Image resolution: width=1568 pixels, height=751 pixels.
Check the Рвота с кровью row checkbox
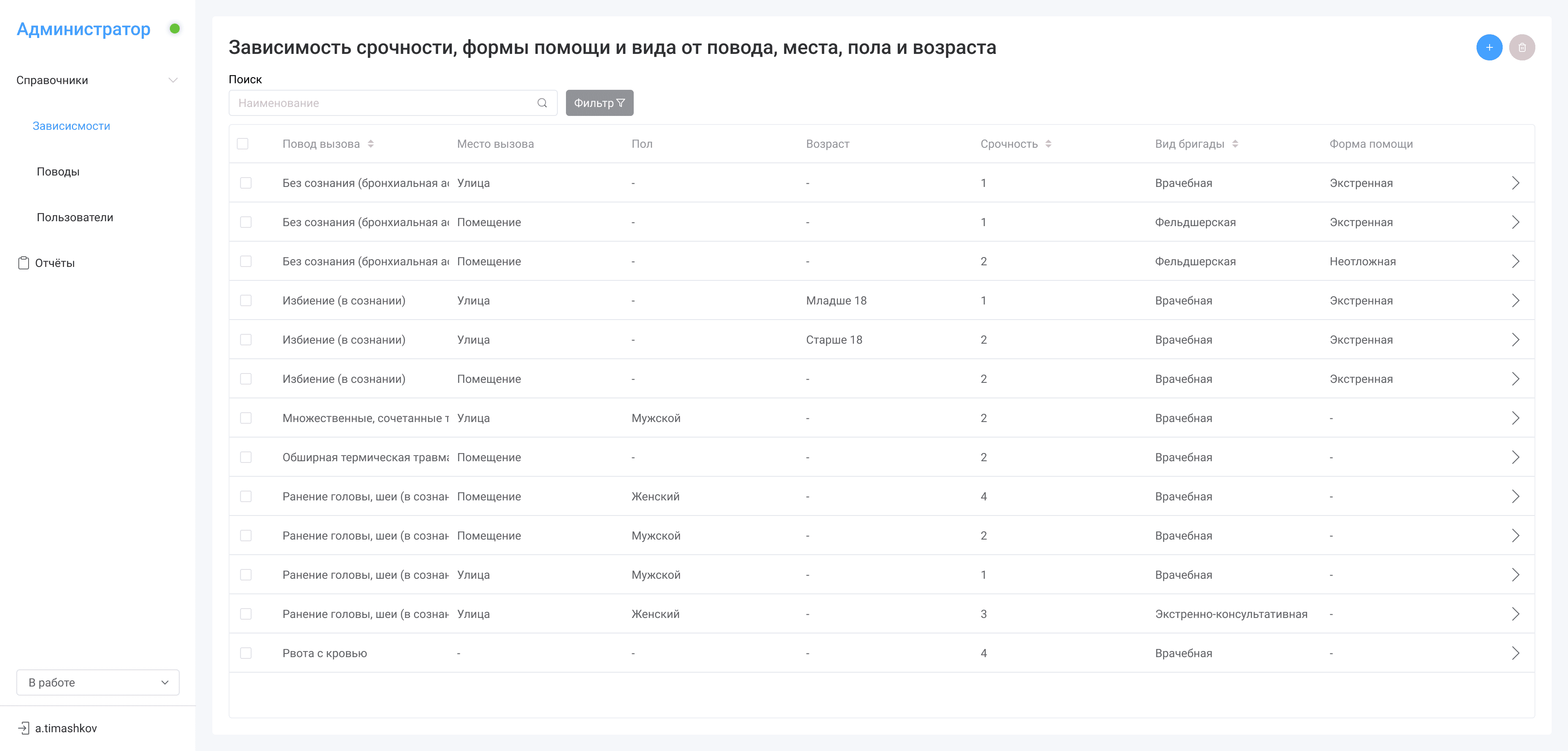(x=246, y=653)
